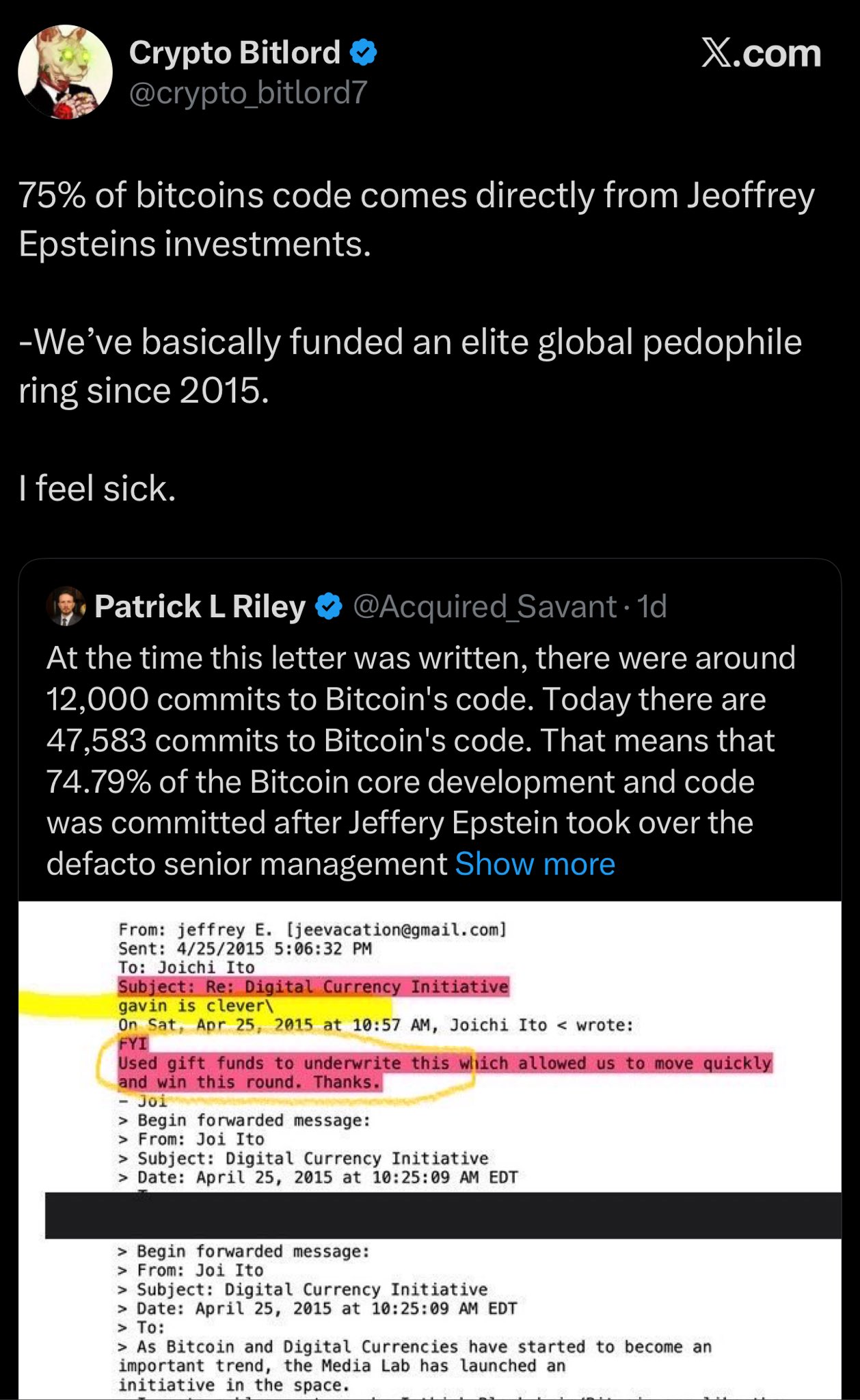Click the Patrick L Riley author name
Viewport: 860px width, 1400px height.
coord(200,606)
